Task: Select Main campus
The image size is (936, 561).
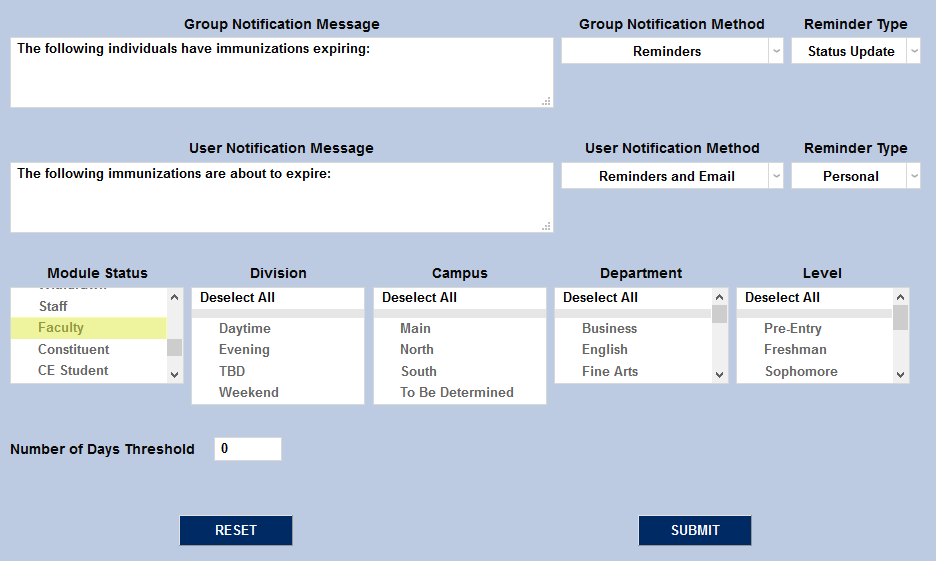Action: pyautogui.click(x=460, y=328)
